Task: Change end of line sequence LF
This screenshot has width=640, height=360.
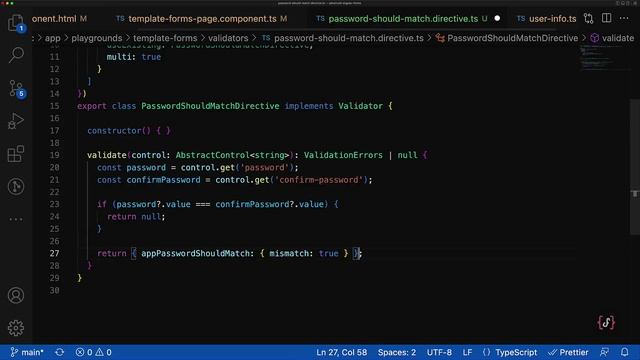Action: [467, 352]
